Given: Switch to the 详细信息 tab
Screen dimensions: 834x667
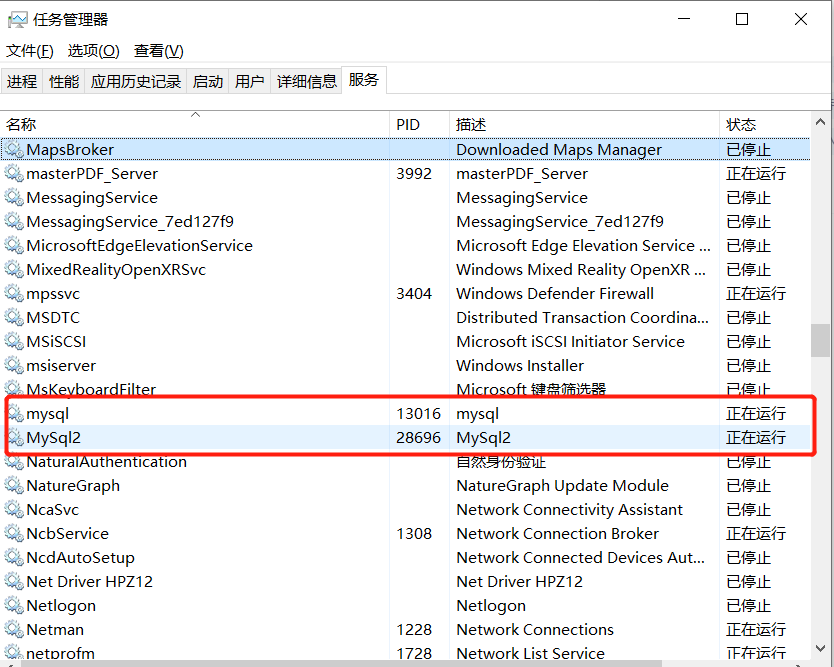Looking at the screenshot, I should [307, 81].
